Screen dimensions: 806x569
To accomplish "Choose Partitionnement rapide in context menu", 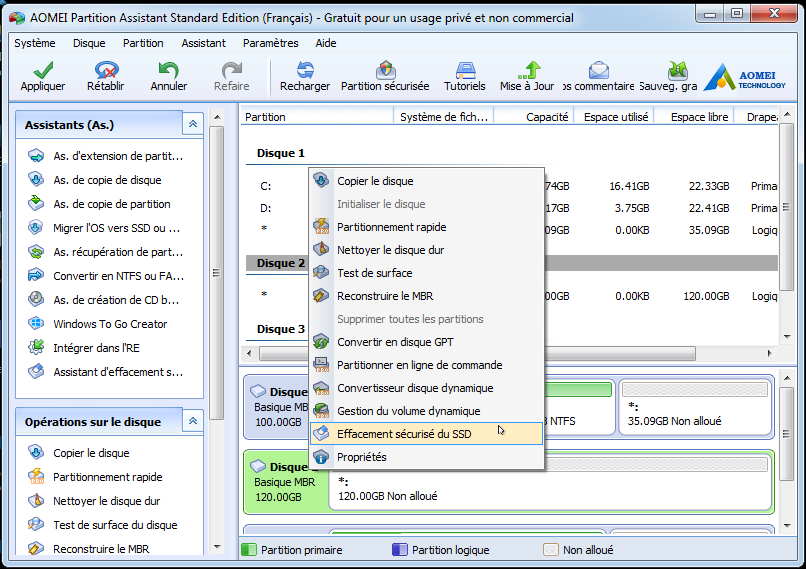I will [x=427, y=227].
